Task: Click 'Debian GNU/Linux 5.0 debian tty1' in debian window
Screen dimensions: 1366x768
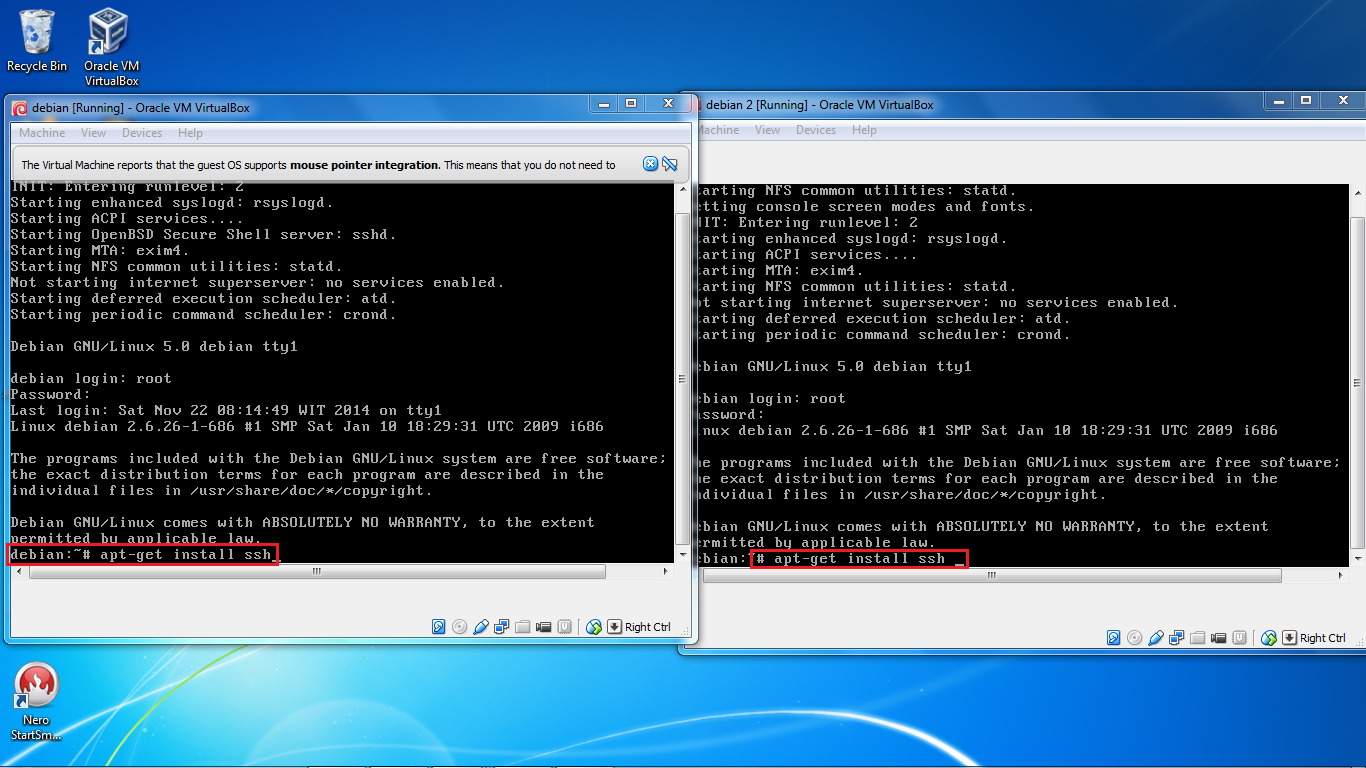Action: (154, 347)
